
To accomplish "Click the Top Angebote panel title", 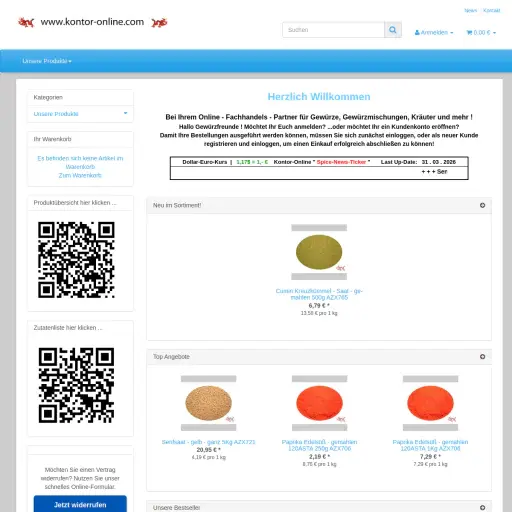I will click(171, 357).
